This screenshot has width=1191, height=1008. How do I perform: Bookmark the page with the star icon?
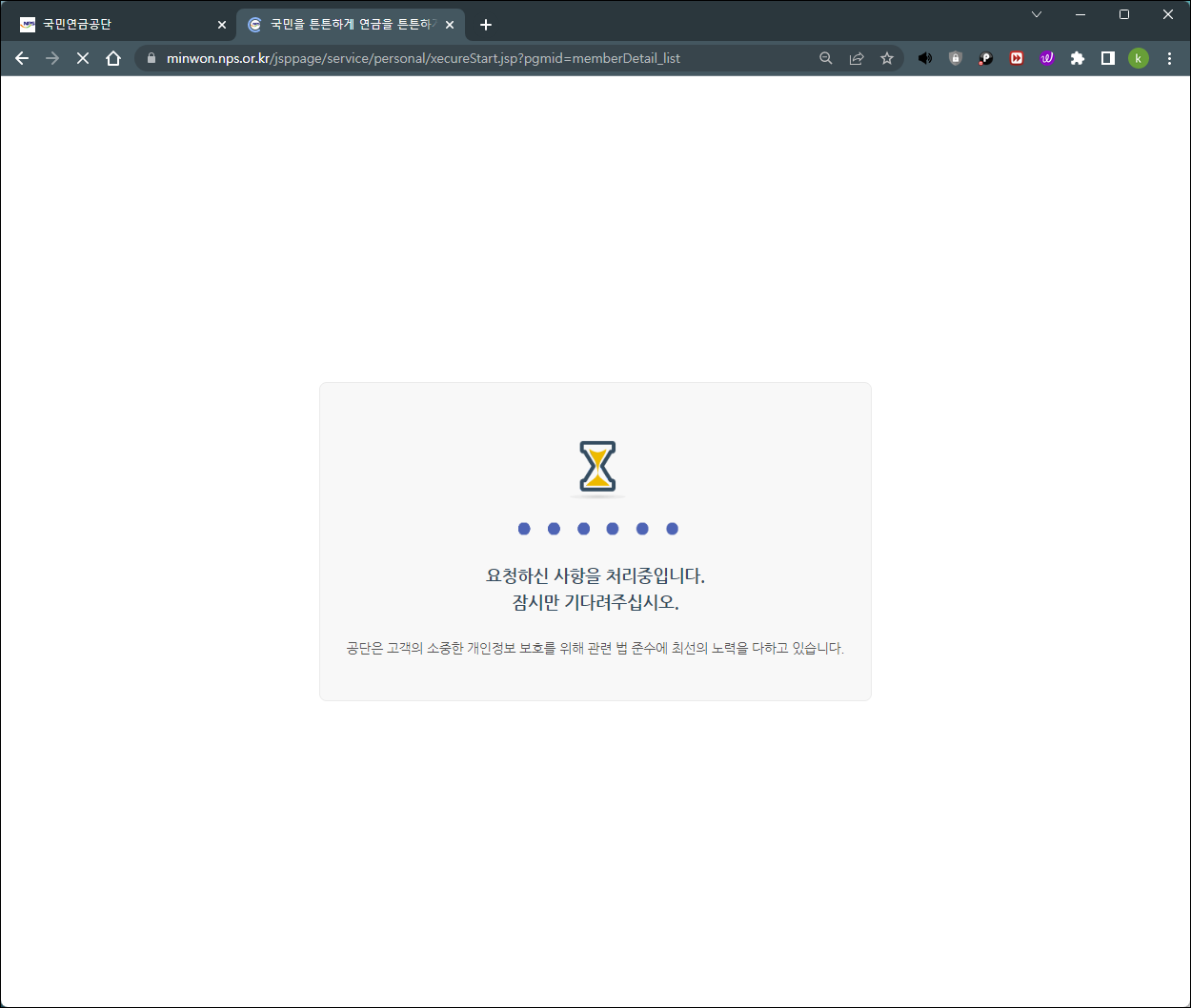[887, 58]
